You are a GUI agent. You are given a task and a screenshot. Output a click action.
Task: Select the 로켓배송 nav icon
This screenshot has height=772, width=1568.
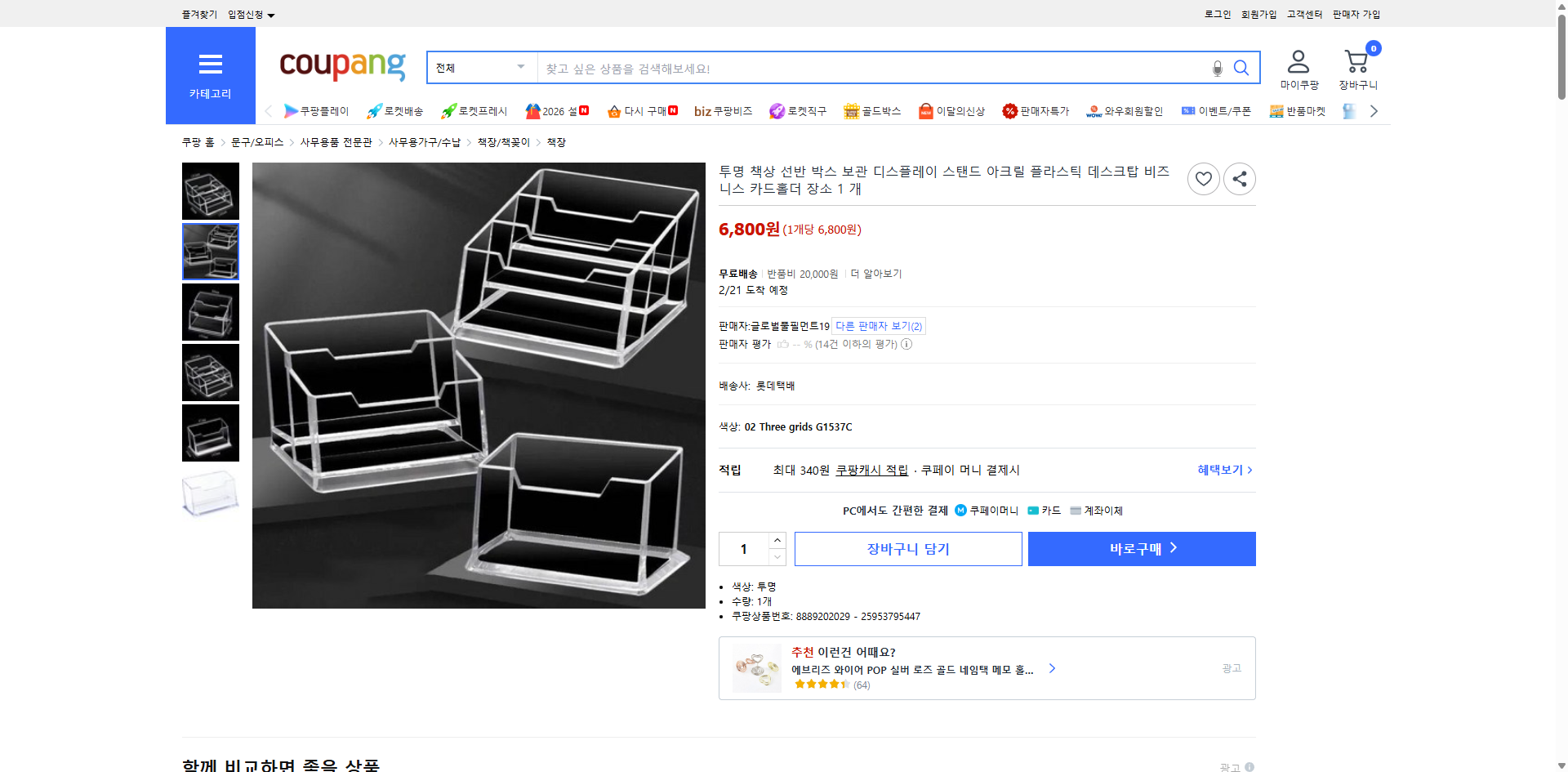pos(373,111)
